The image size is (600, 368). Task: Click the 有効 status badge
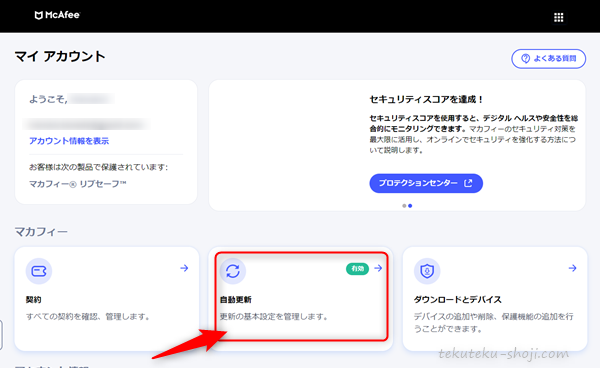pos(357,269)
